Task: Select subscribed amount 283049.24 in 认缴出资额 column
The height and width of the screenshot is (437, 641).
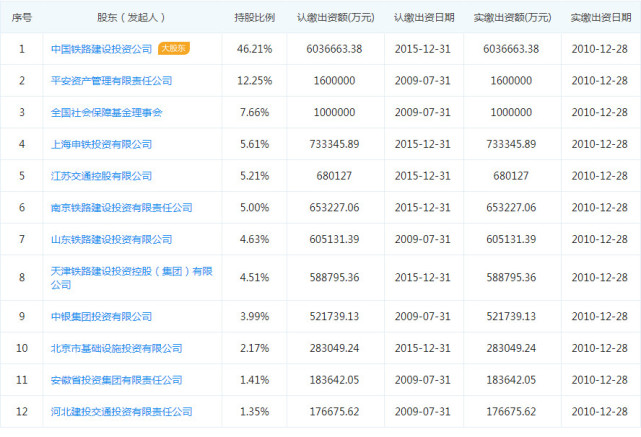Action: [334, 348]
